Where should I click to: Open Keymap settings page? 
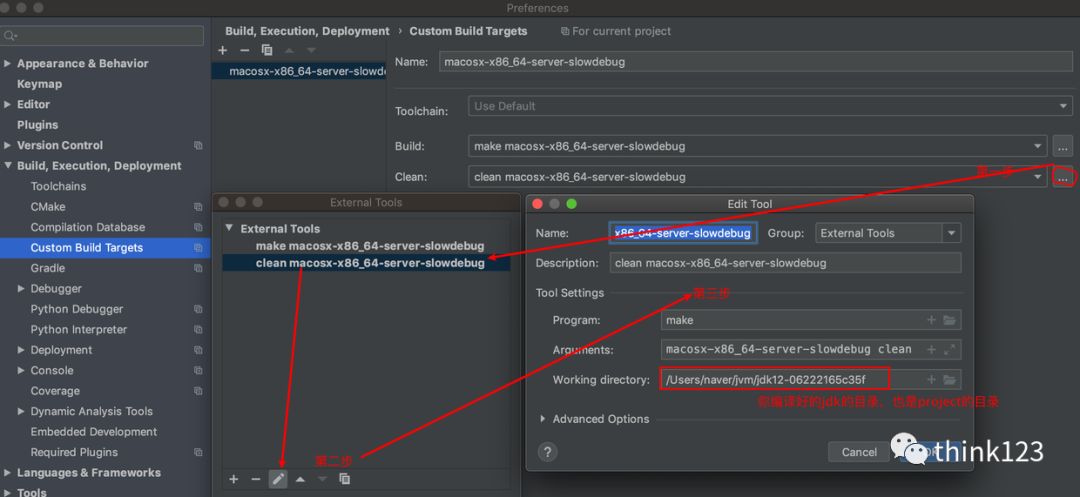tap(39, 84)
